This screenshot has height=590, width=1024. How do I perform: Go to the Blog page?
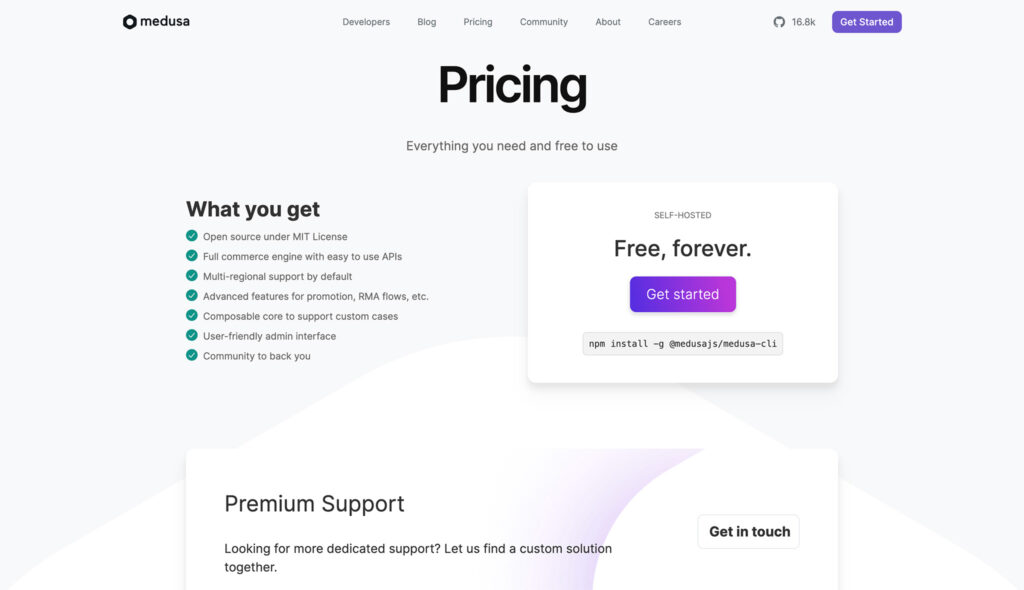(x=427, y=22)
